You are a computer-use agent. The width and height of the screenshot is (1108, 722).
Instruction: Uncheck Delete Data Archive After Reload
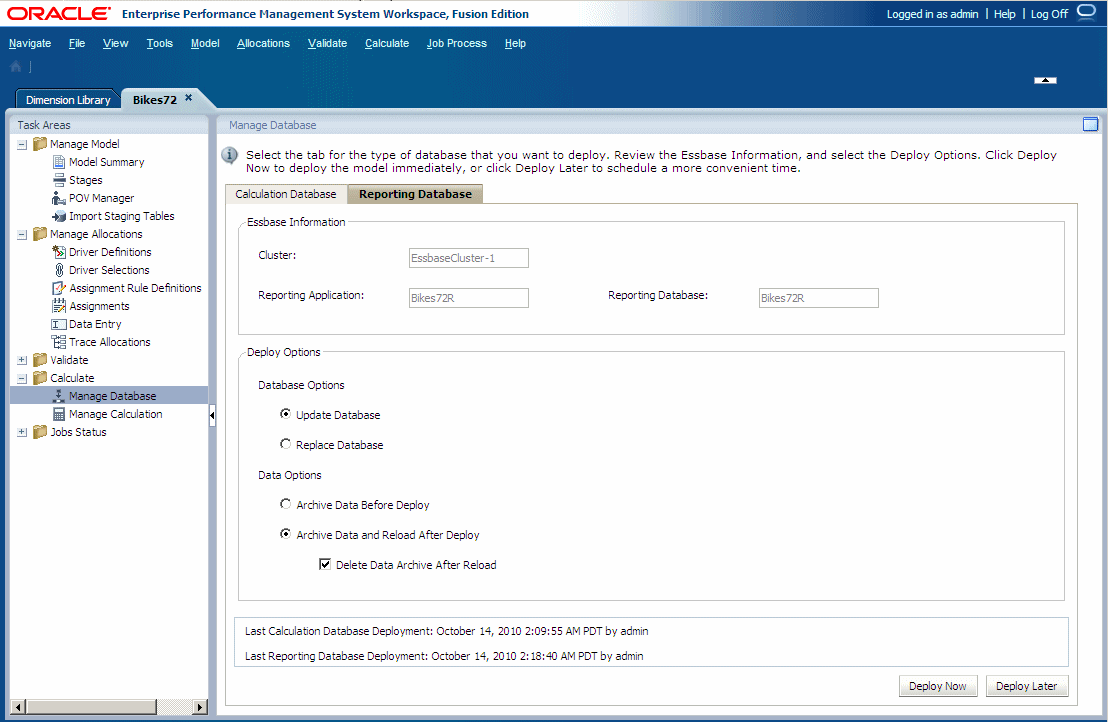pos(324,564)
